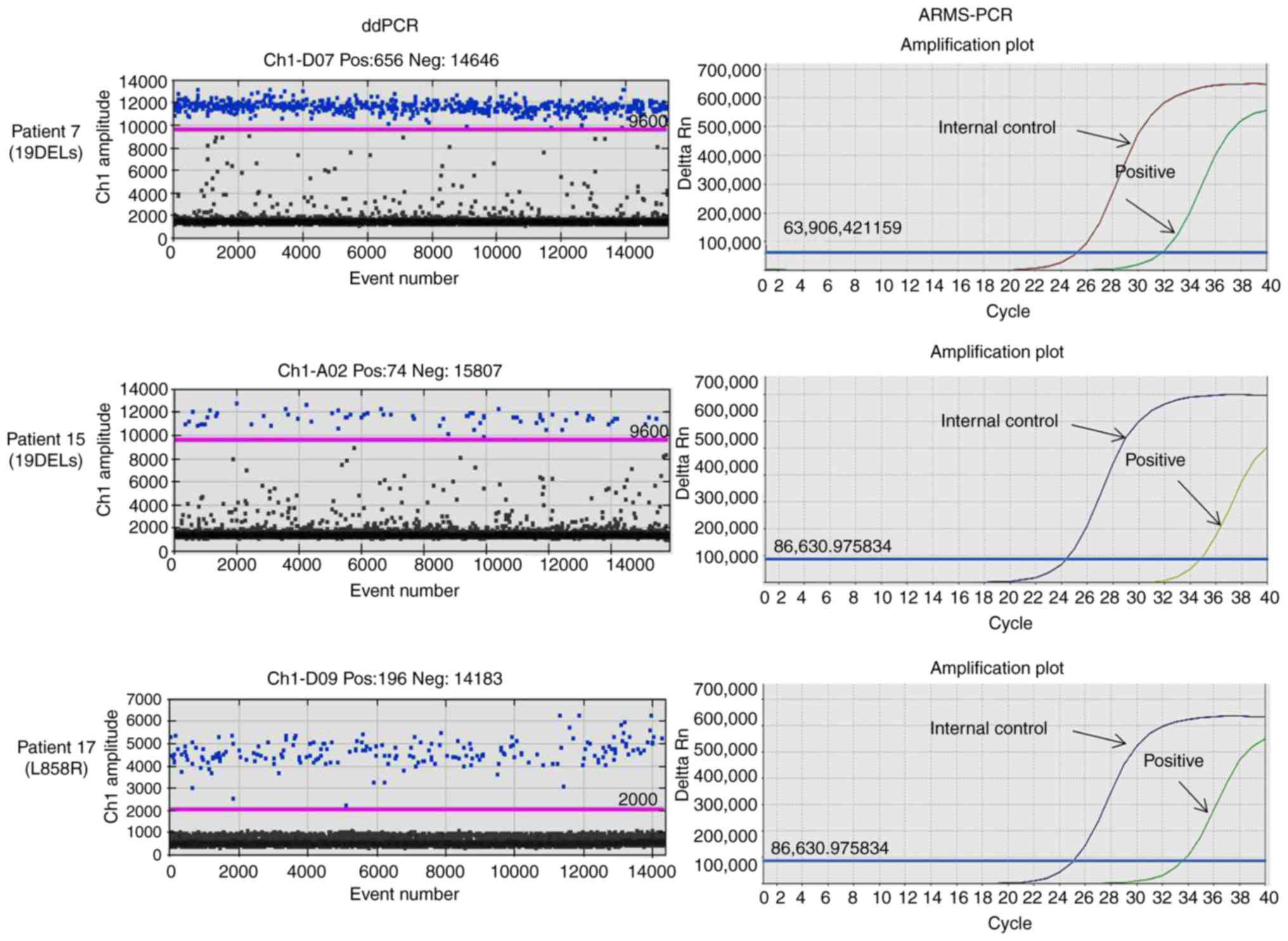Click Event number axis label under Patient 17

pyautogui.click(x=404, y=894)
